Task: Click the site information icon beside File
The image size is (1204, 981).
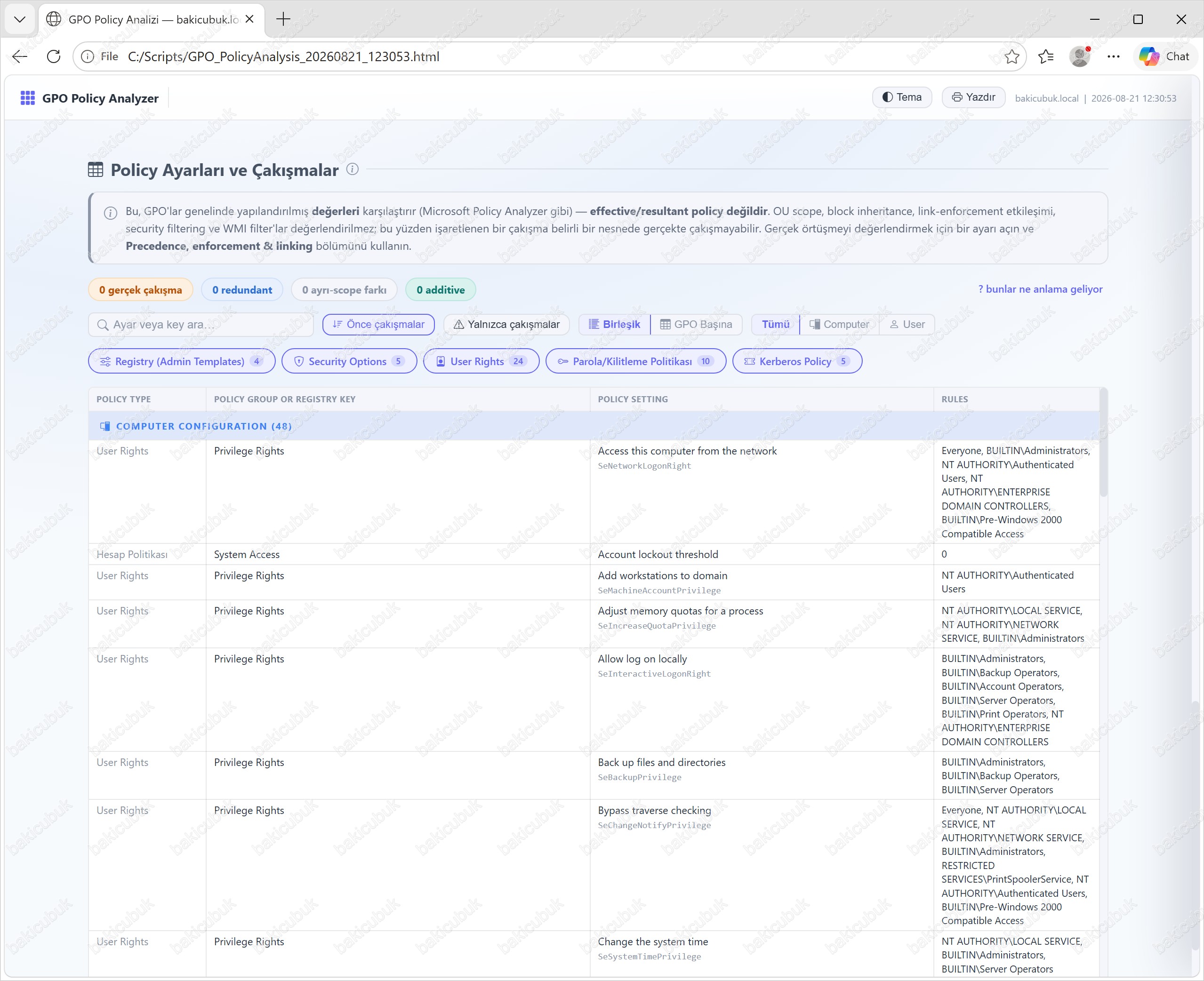Action: tap(88, 56)
